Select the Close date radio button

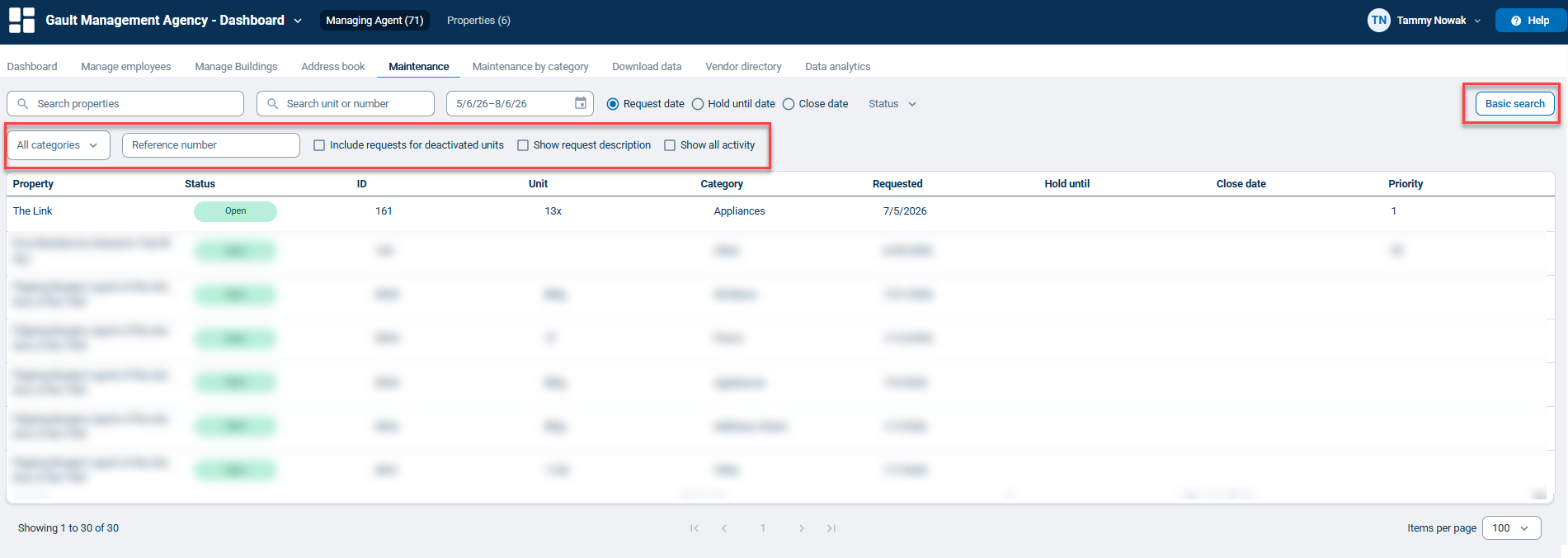tap(789, 104)
